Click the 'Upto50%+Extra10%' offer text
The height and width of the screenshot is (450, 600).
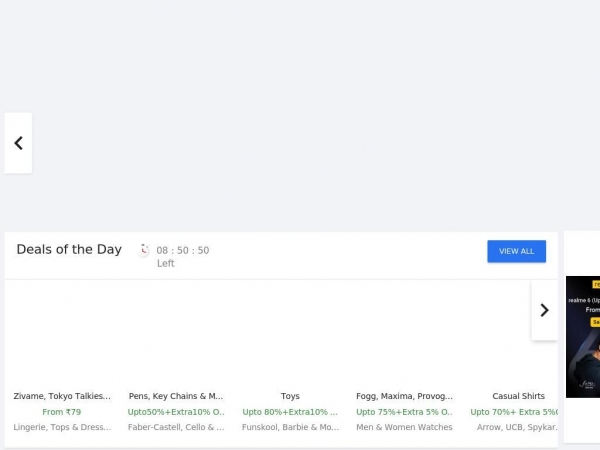click(176, 412)
